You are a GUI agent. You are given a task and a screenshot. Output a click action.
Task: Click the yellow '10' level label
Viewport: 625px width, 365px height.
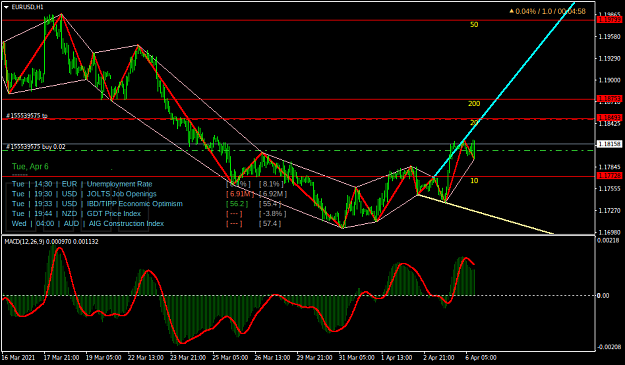(474, 181)
